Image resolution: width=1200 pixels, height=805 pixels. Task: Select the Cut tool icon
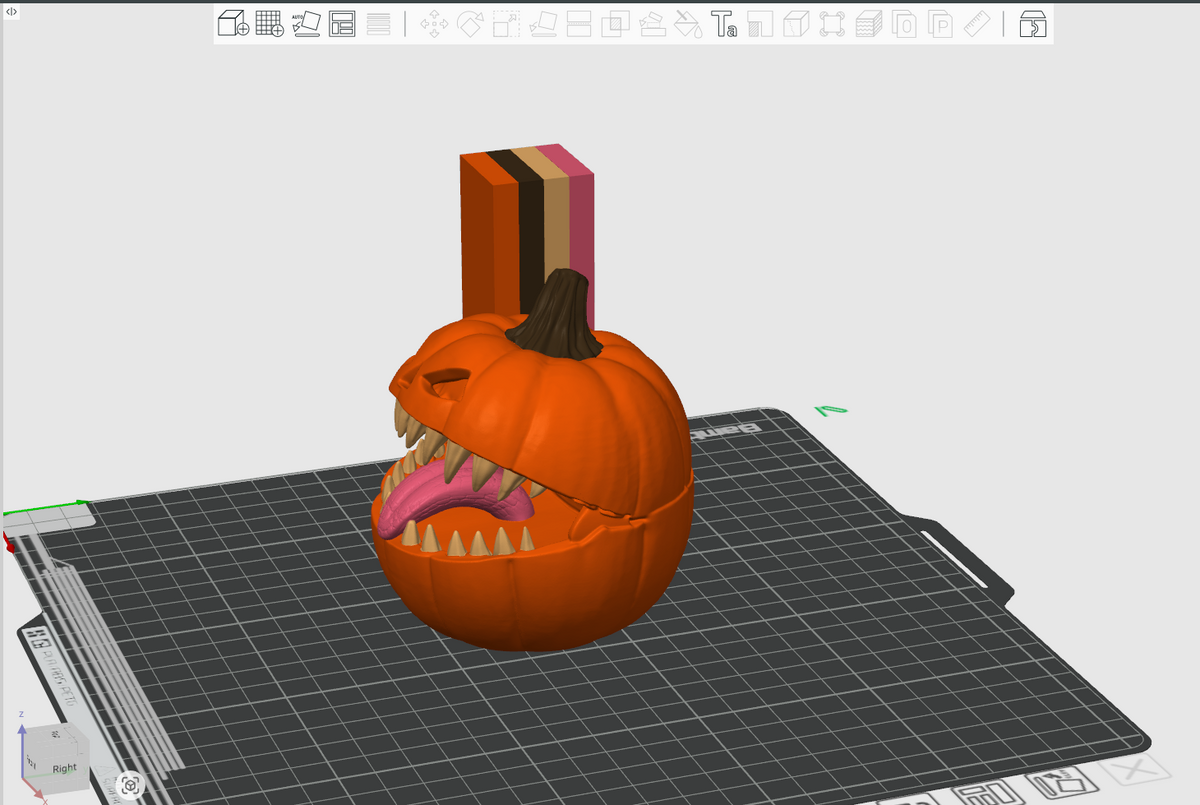pyautogui.click(x=579, y=24)
